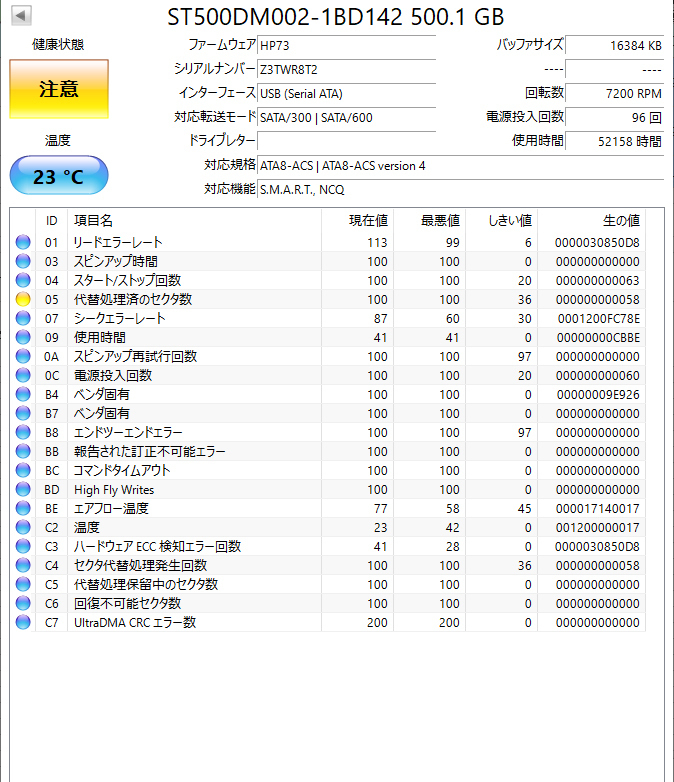Image resolution: width=674 pixels, height=782 pixels.
Task: Click the 生の値 column header
Action: [x=591, y=220]
